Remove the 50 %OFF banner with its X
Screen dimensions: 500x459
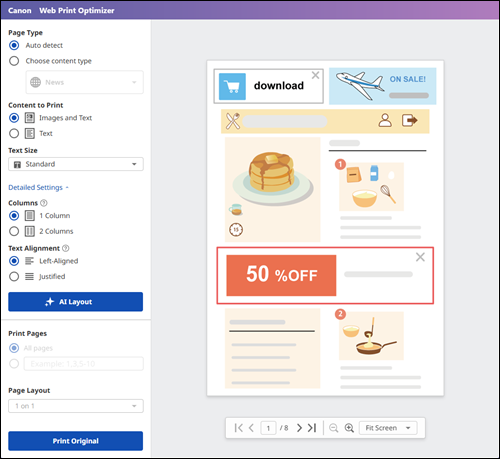click(420, 257)
